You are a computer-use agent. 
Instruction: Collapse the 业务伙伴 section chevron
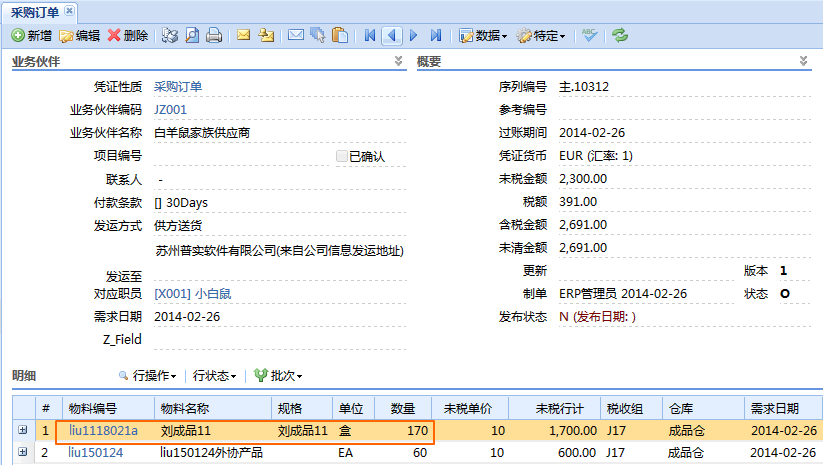coord(399,62)
